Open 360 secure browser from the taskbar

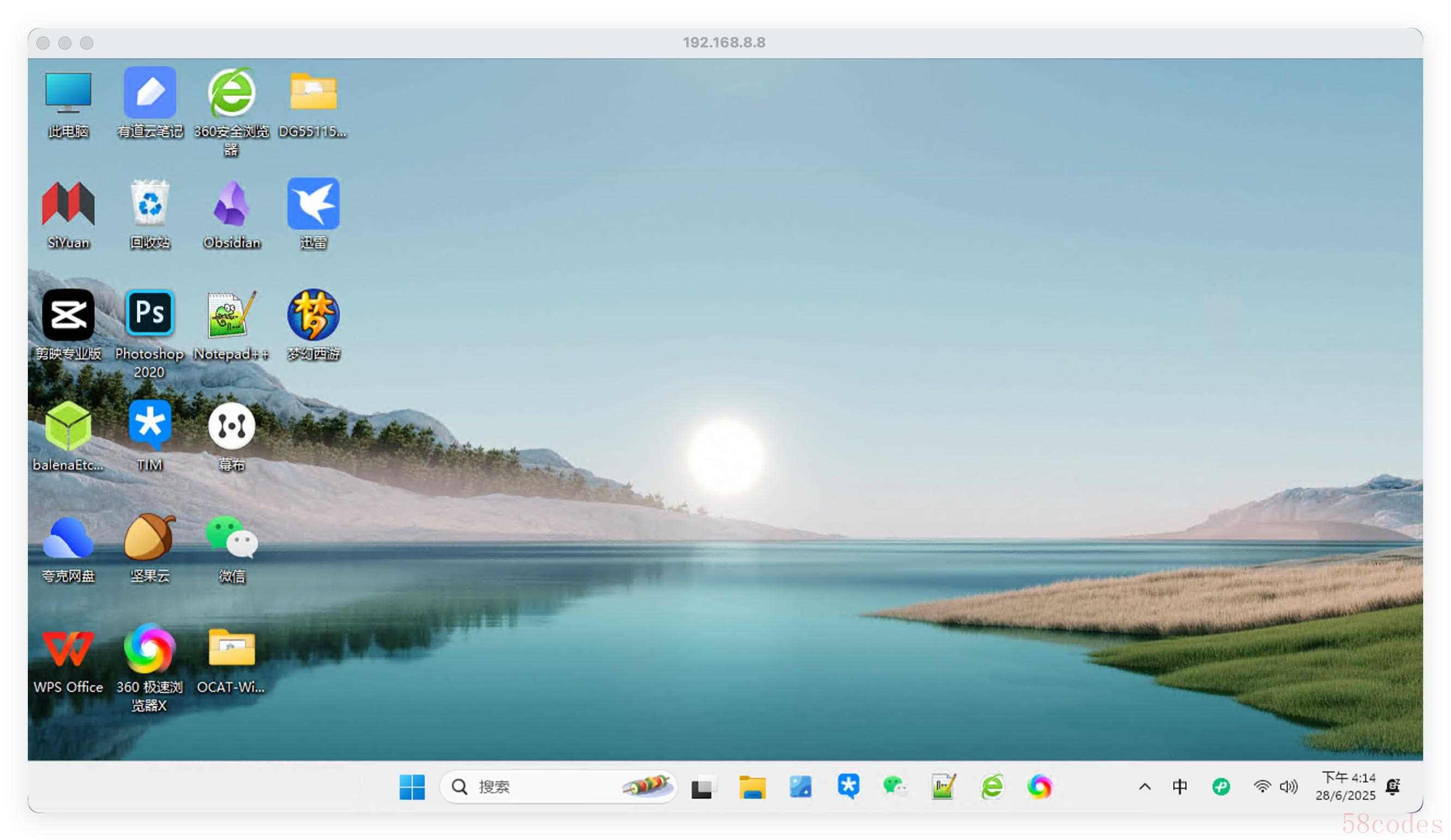pos(992,787)
